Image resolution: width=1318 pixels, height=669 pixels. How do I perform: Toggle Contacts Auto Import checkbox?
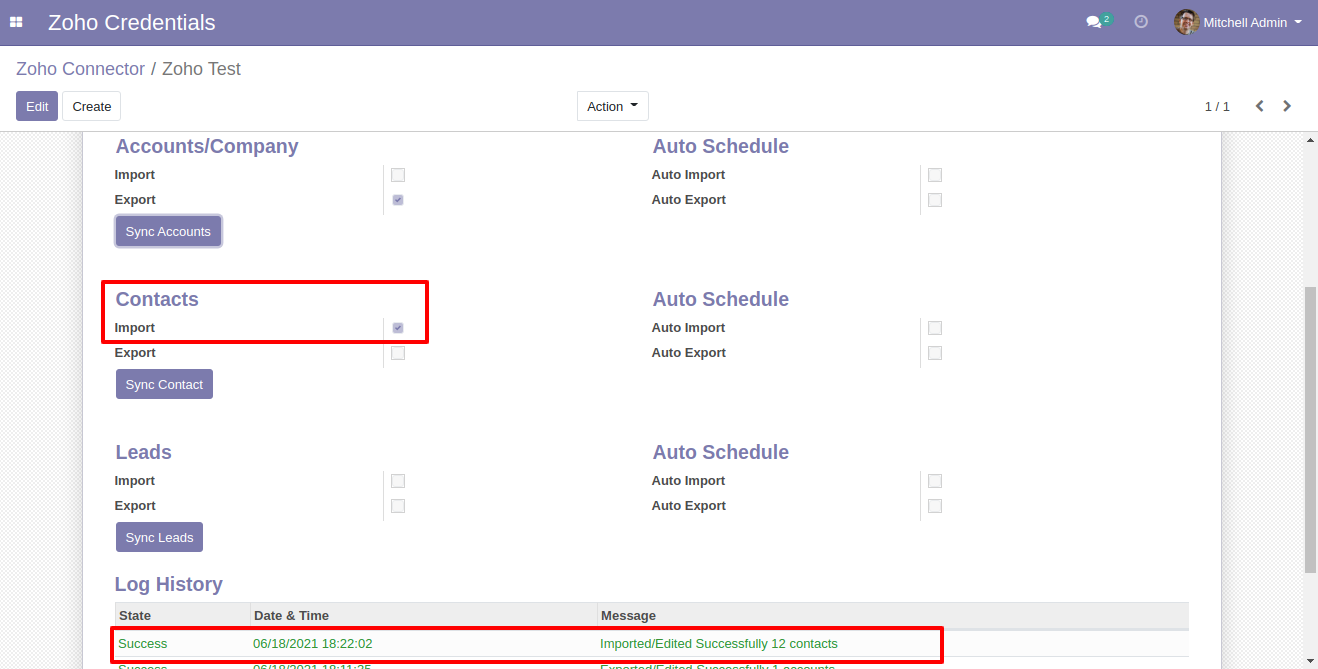[935, 328]
